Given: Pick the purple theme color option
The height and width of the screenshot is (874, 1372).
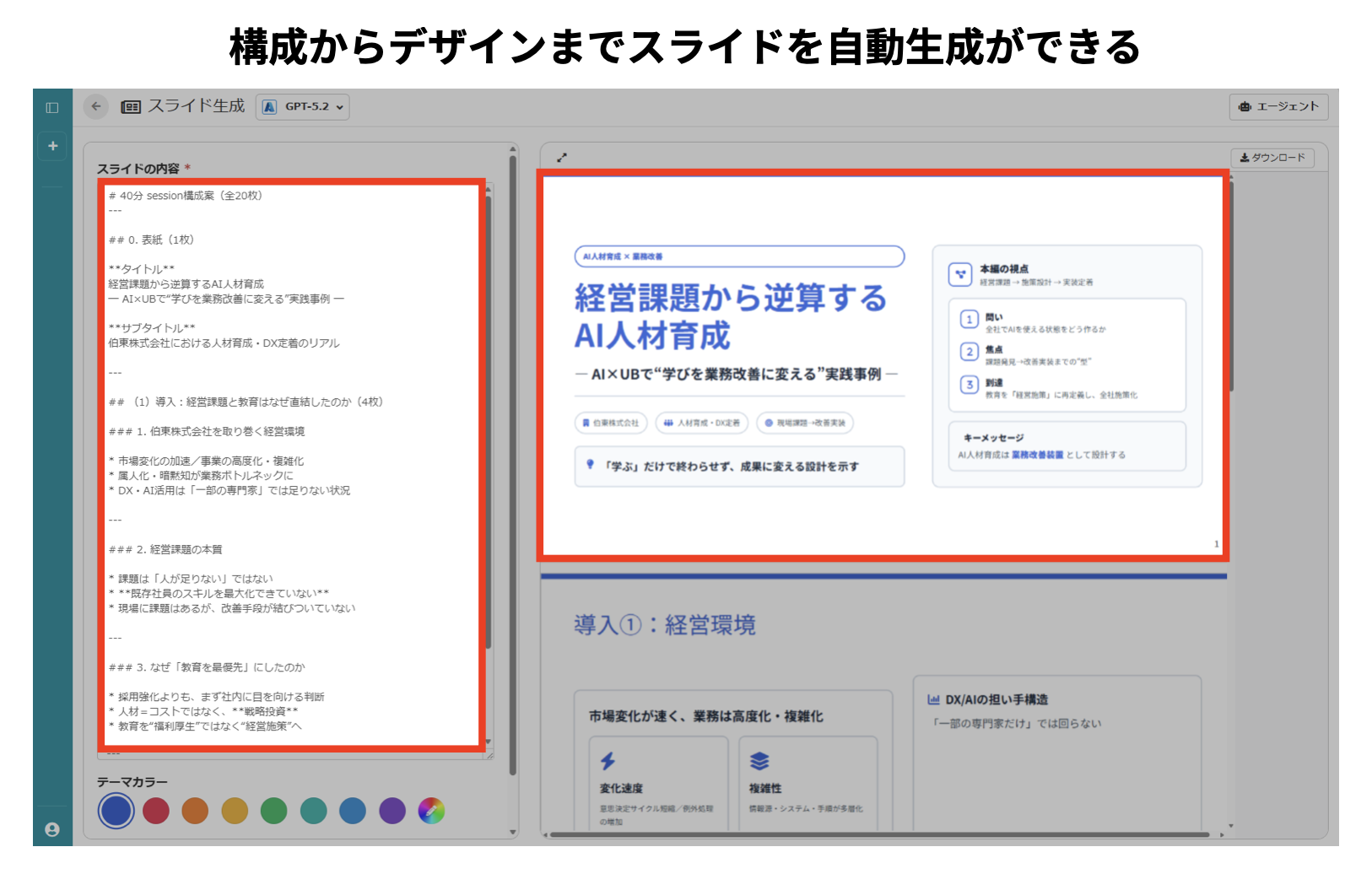Looking at the screenshot, I should (x=392, y=811).
